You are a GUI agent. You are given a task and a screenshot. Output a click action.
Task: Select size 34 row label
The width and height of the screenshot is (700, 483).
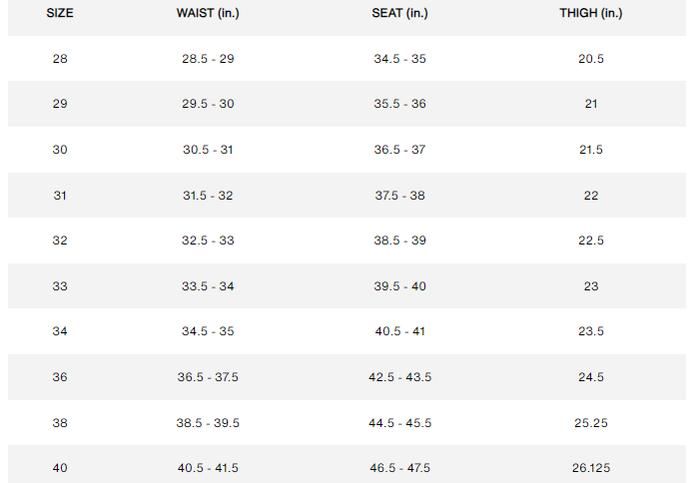pos(60,331)
